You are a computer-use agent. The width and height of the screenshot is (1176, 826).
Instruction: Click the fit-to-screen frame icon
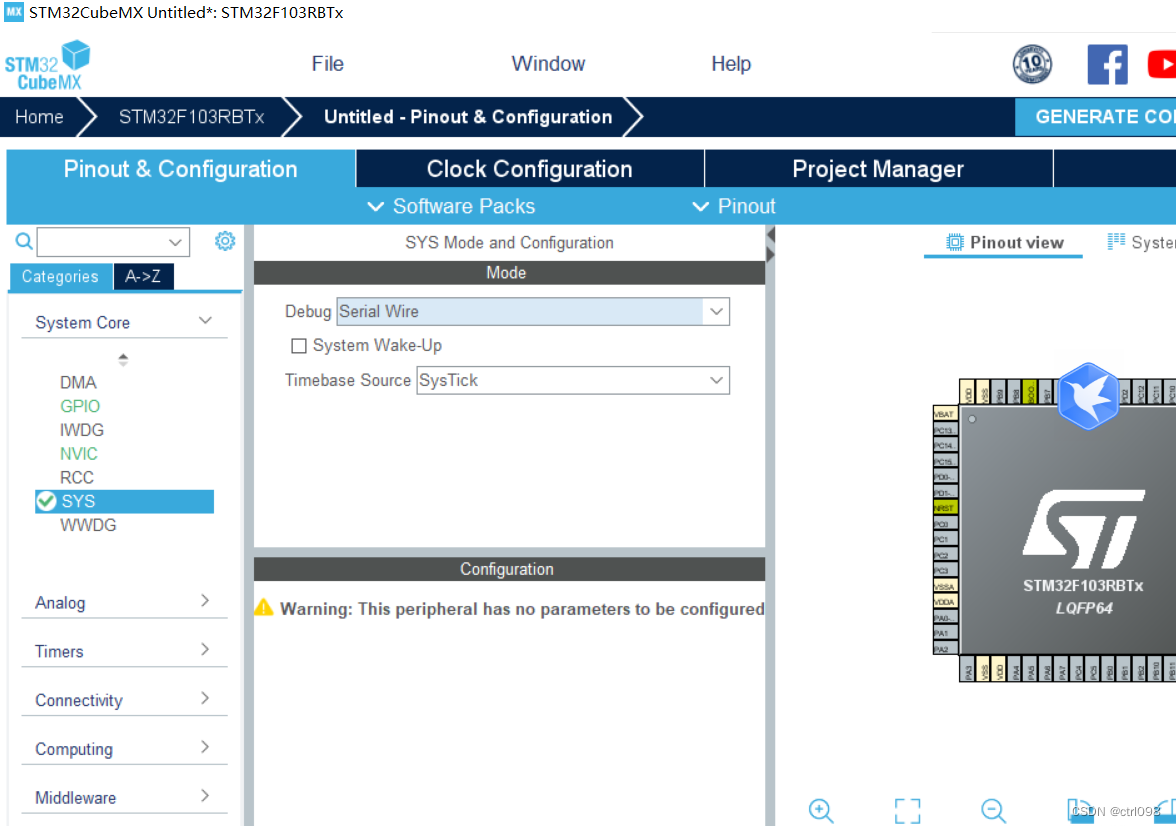(908, 811)
